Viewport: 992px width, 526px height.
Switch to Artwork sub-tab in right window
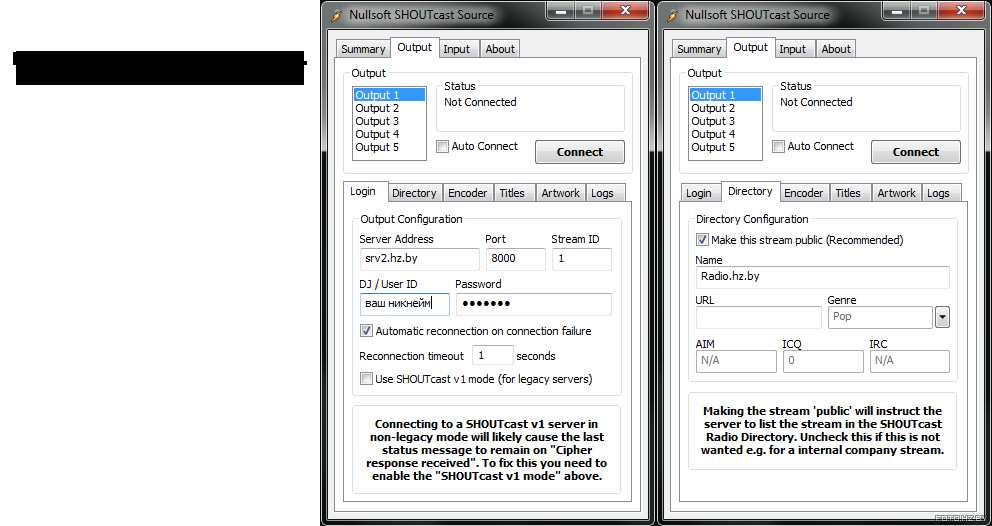pos(896,193)
